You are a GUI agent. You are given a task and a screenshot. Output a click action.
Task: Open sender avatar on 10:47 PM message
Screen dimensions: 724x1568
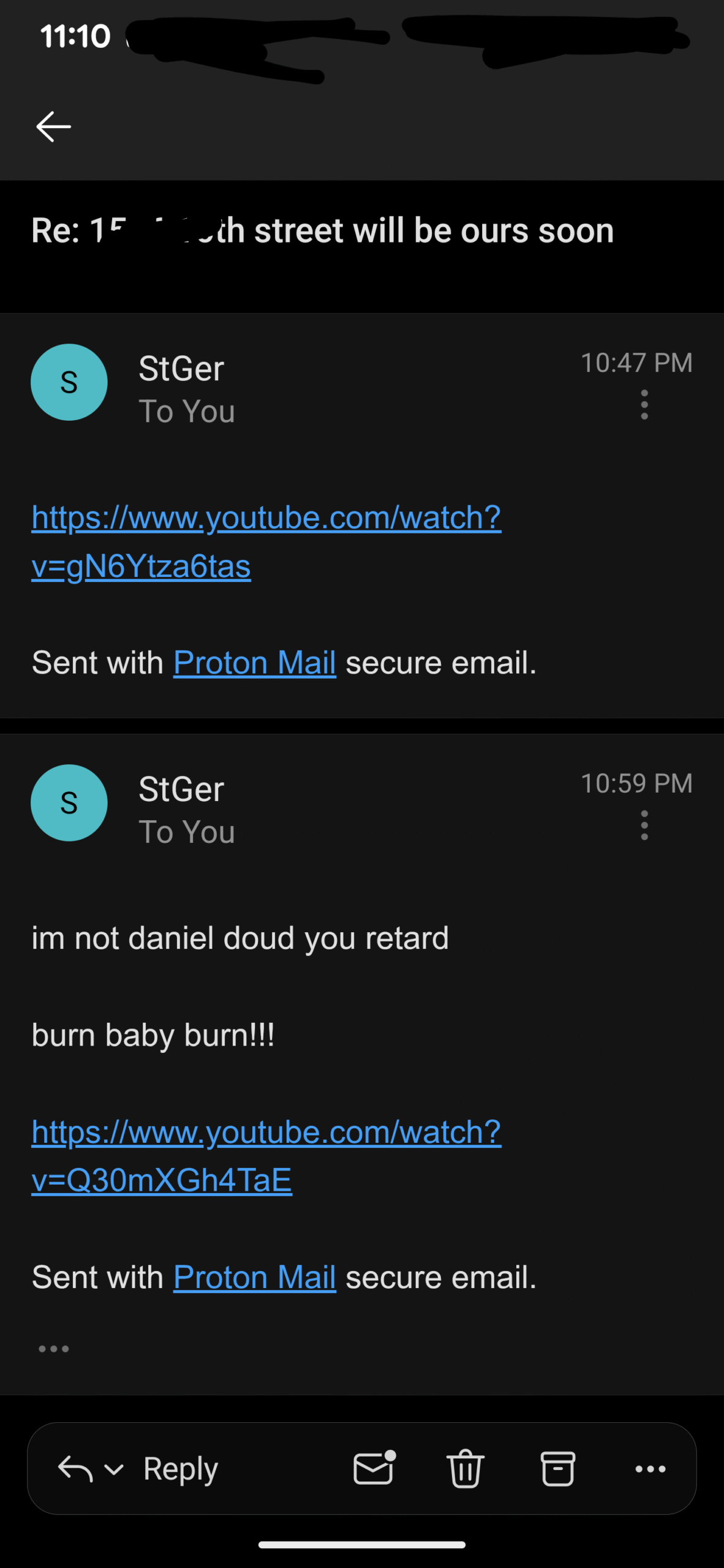[69, 382]
